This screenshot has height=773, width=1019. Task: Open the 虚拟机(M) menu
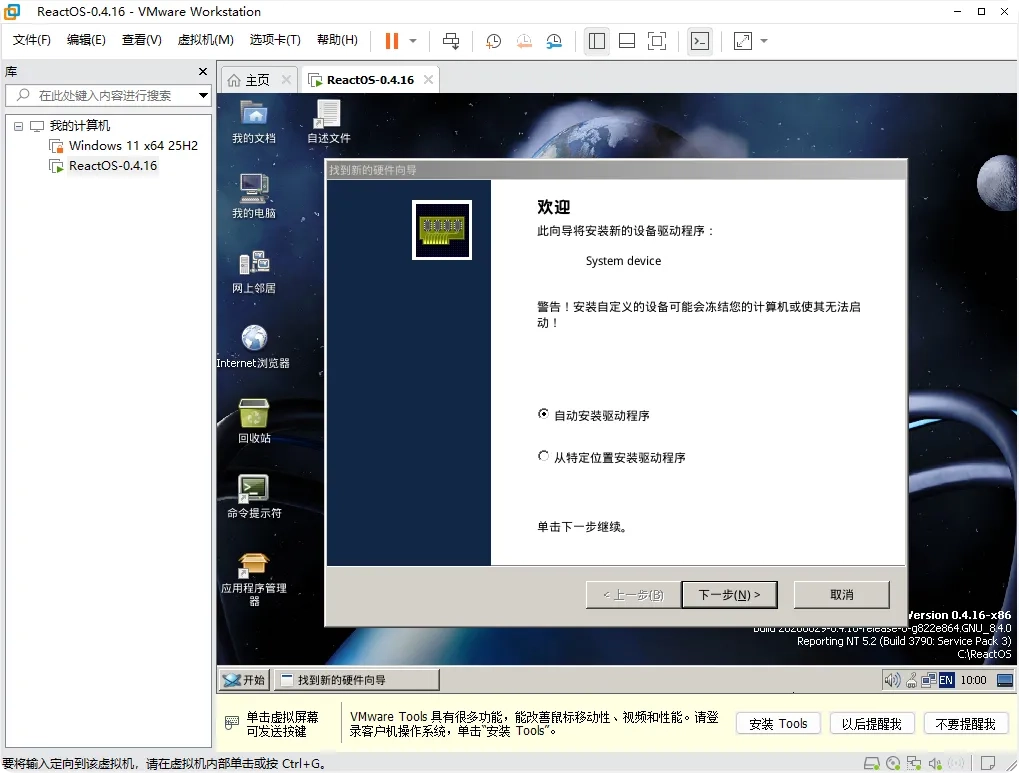[x=205, y=40]
